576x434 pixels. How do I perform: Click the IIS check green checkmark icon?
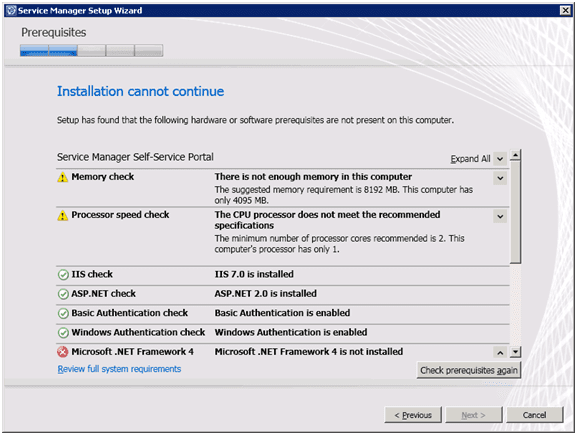click(x=63, y=275)
